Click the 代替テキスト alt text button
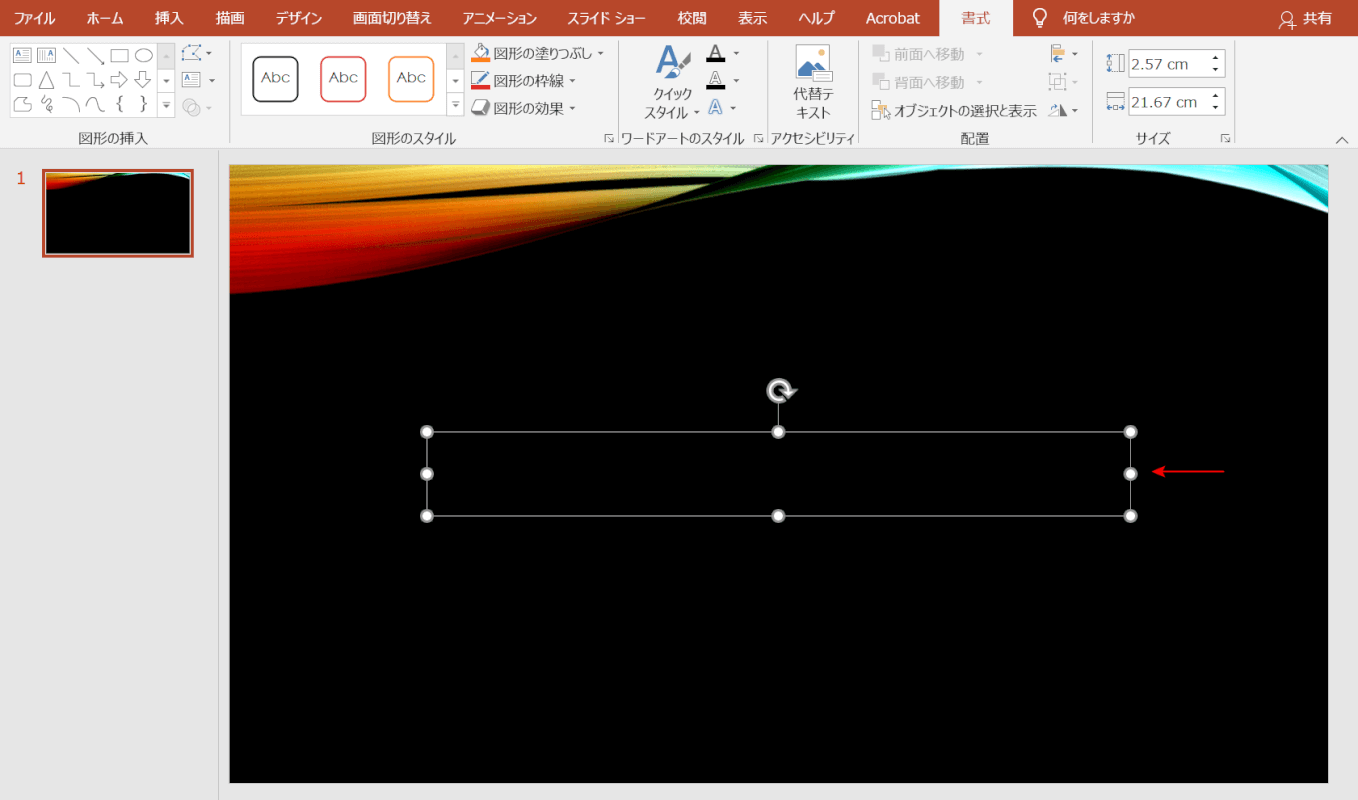Screen dimensions: 1358x800 813,83
